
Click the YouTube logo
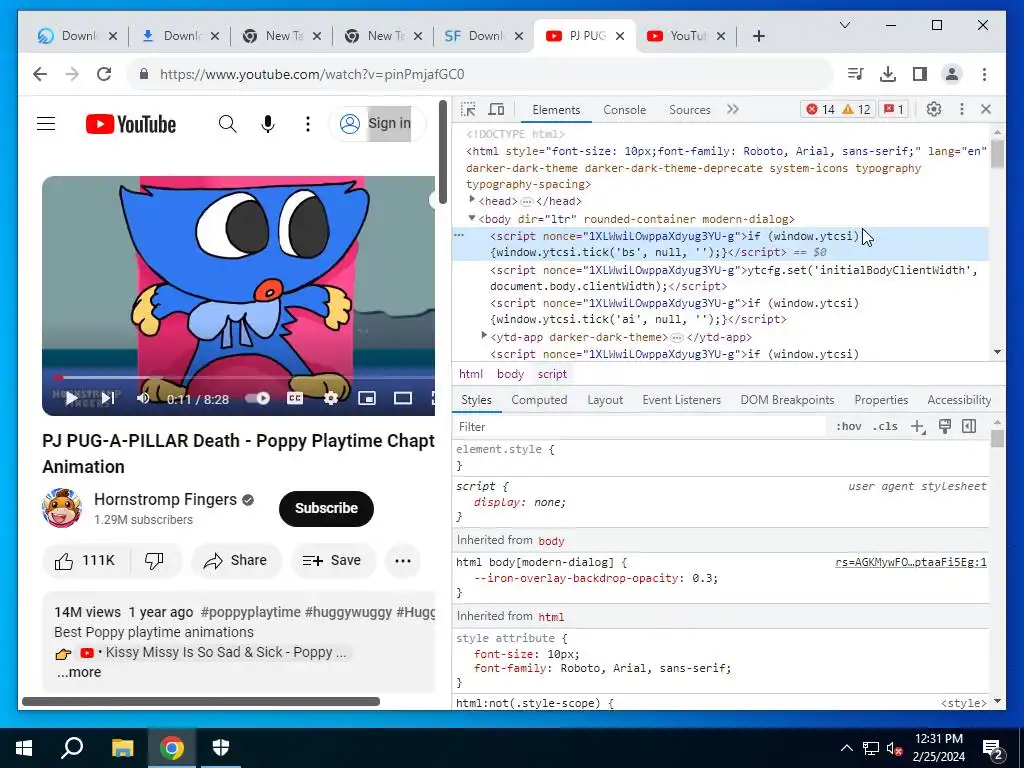coord(131,124)
